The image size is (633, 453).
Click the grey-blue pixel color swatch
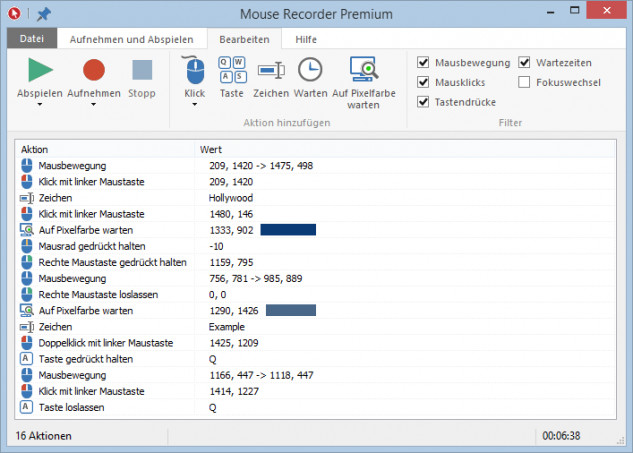[x=291, y=310]
